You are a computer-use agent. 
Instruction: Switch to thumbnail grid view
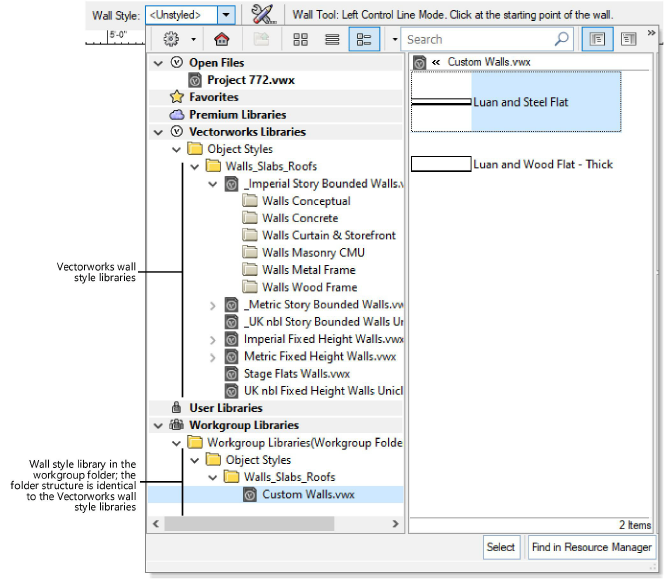pos(300,39)
